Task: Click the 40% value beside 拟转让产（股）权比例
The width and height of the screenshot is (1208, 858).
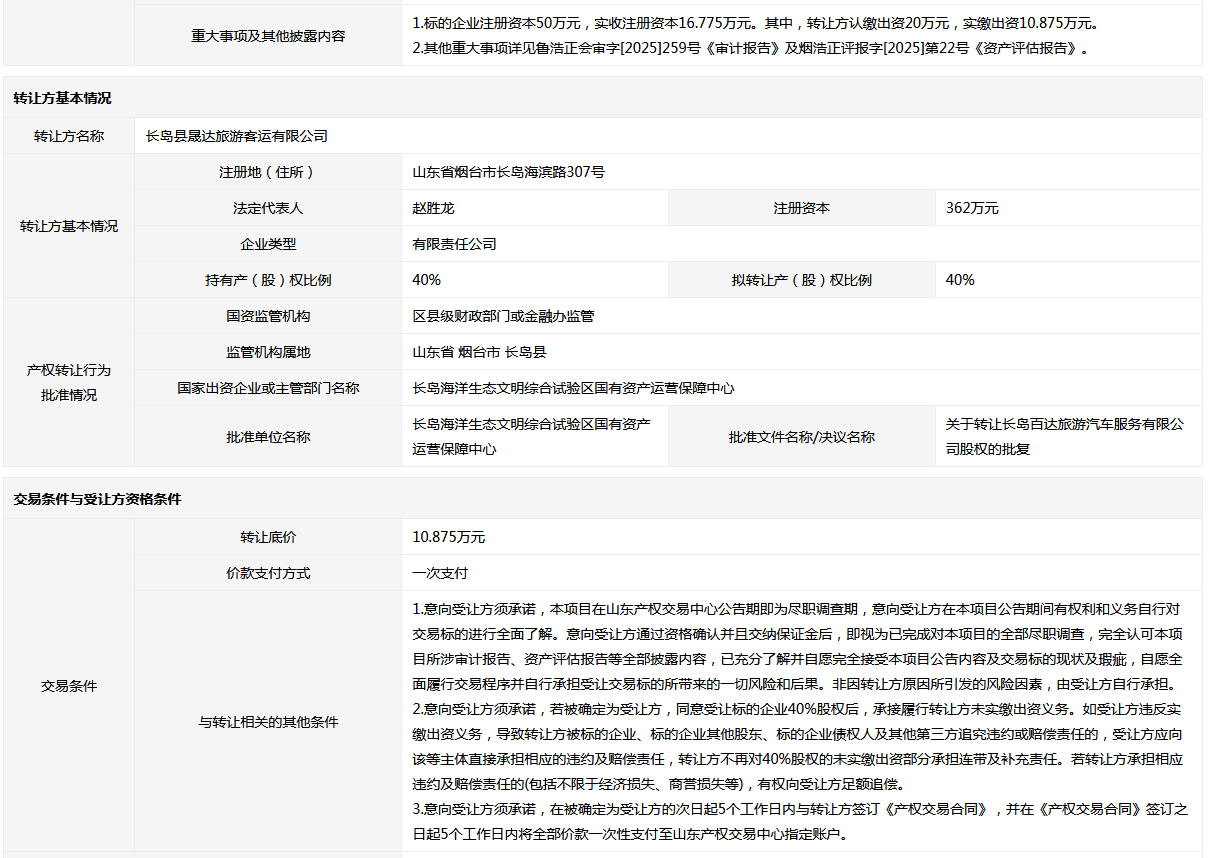Action: (x=960, y=280)
